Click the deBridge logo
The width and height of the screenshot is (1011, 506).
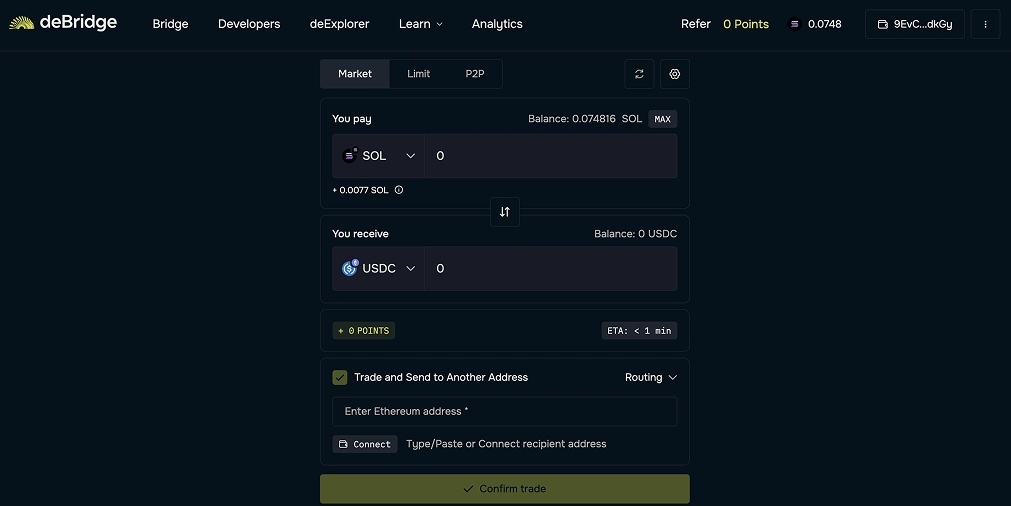(63, 23)
